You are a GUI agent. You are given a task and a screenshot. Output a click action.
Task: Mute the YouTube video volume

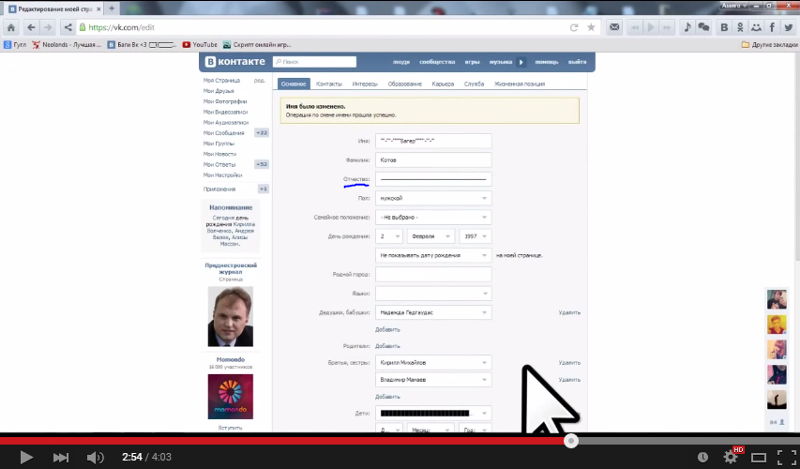(95, 457)
